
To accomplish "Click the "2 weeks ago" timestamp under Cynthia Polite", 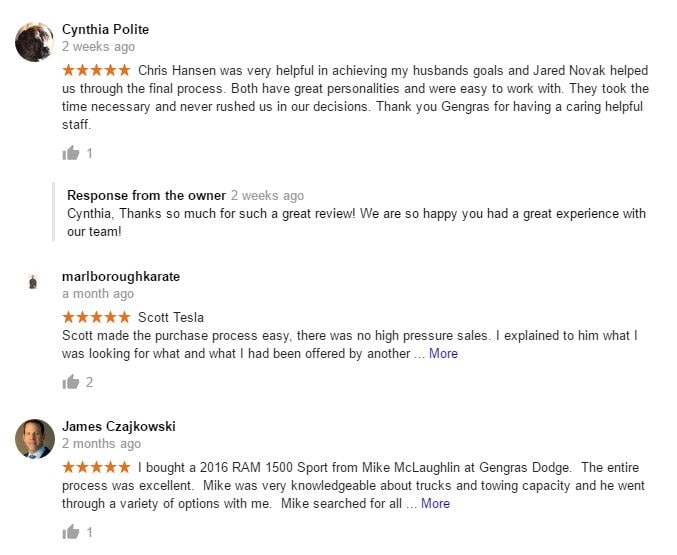I will 98,47.
